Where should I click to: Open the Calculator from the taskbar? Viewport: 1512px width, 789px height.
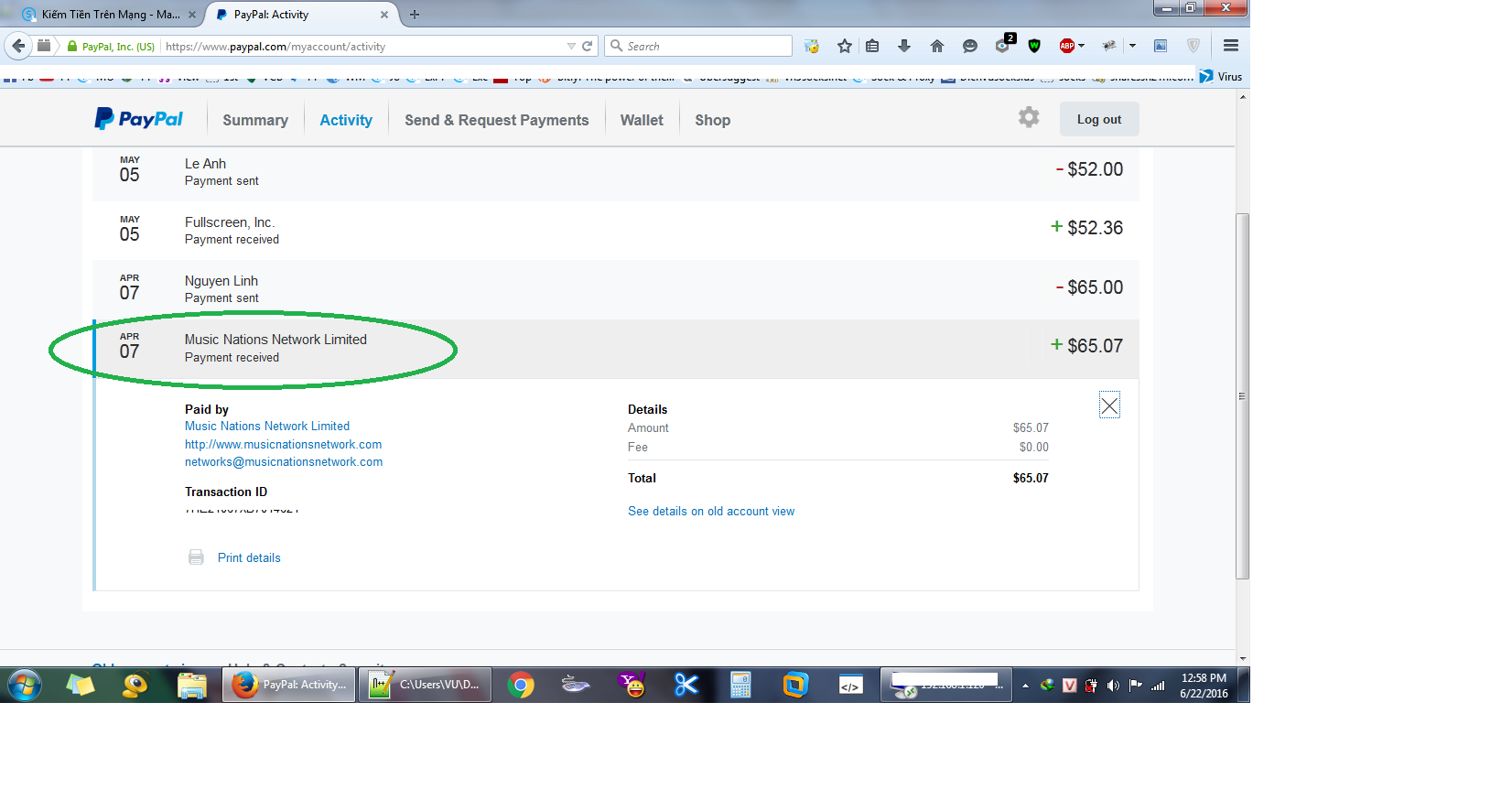(x=740, y=685)
